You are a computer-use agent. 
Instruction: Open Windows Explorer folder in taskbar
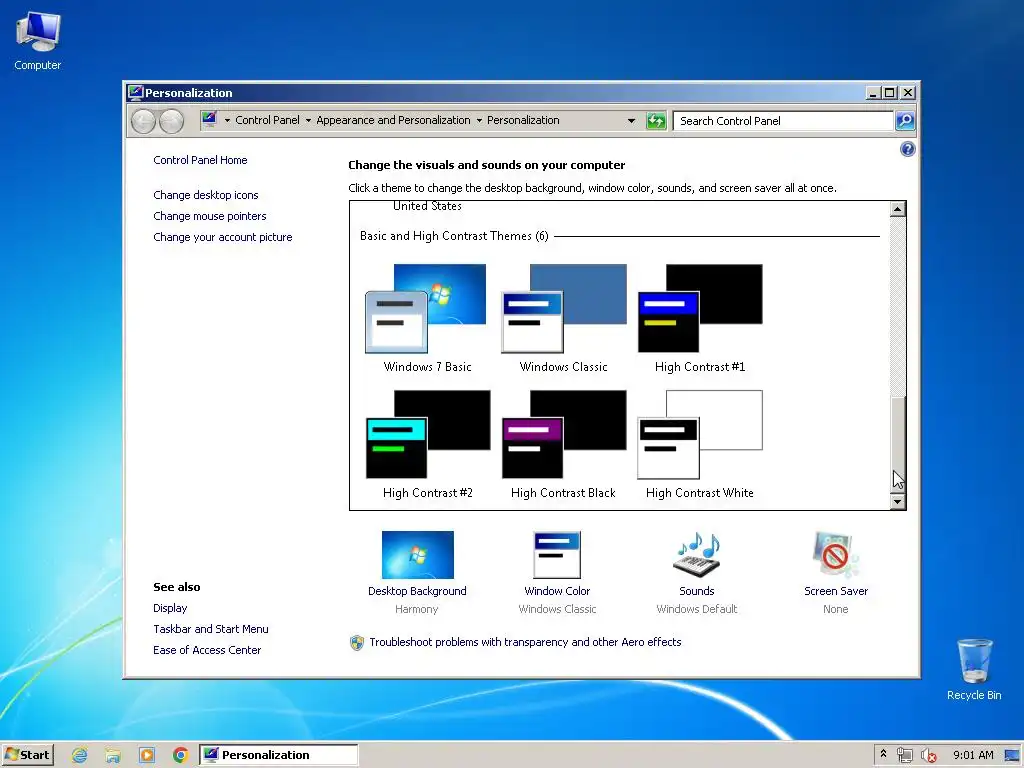tap(113, 755)
